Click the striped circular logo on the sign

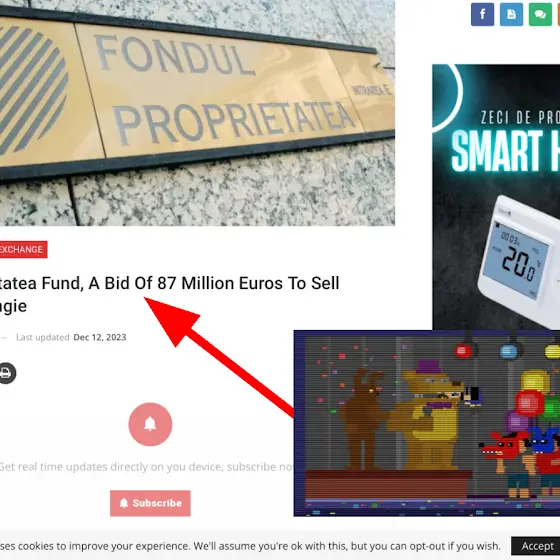(32, 91)
